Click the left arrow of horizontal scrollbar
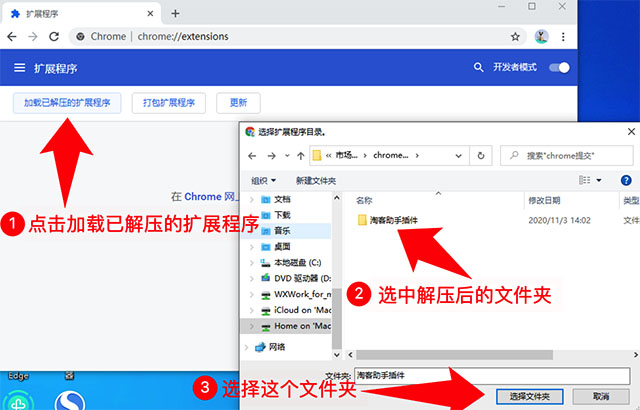 pyautogui.click(x=350, y=355)
